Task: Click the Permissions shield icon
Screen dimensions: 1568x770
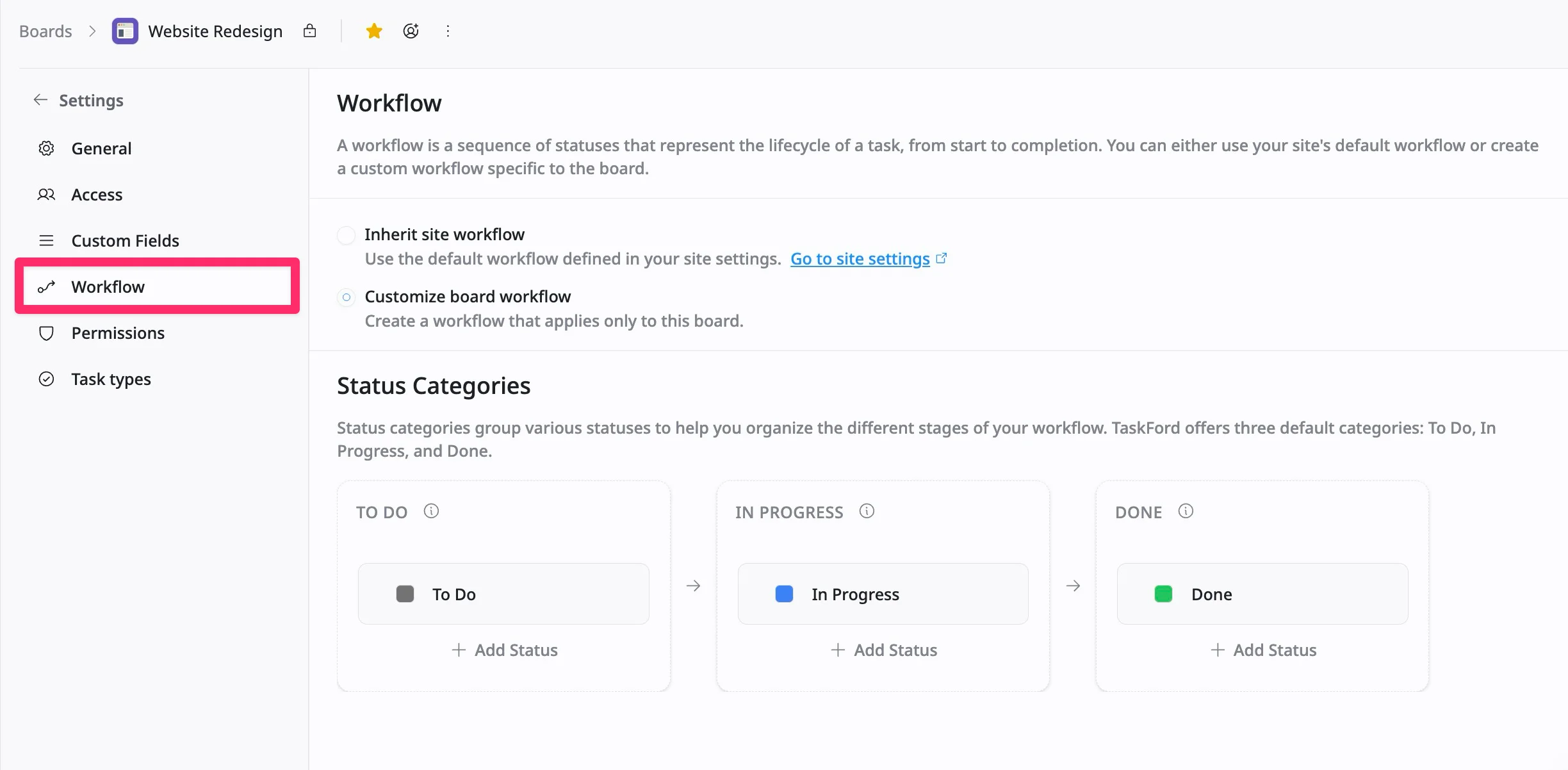Action: point(46,333)
